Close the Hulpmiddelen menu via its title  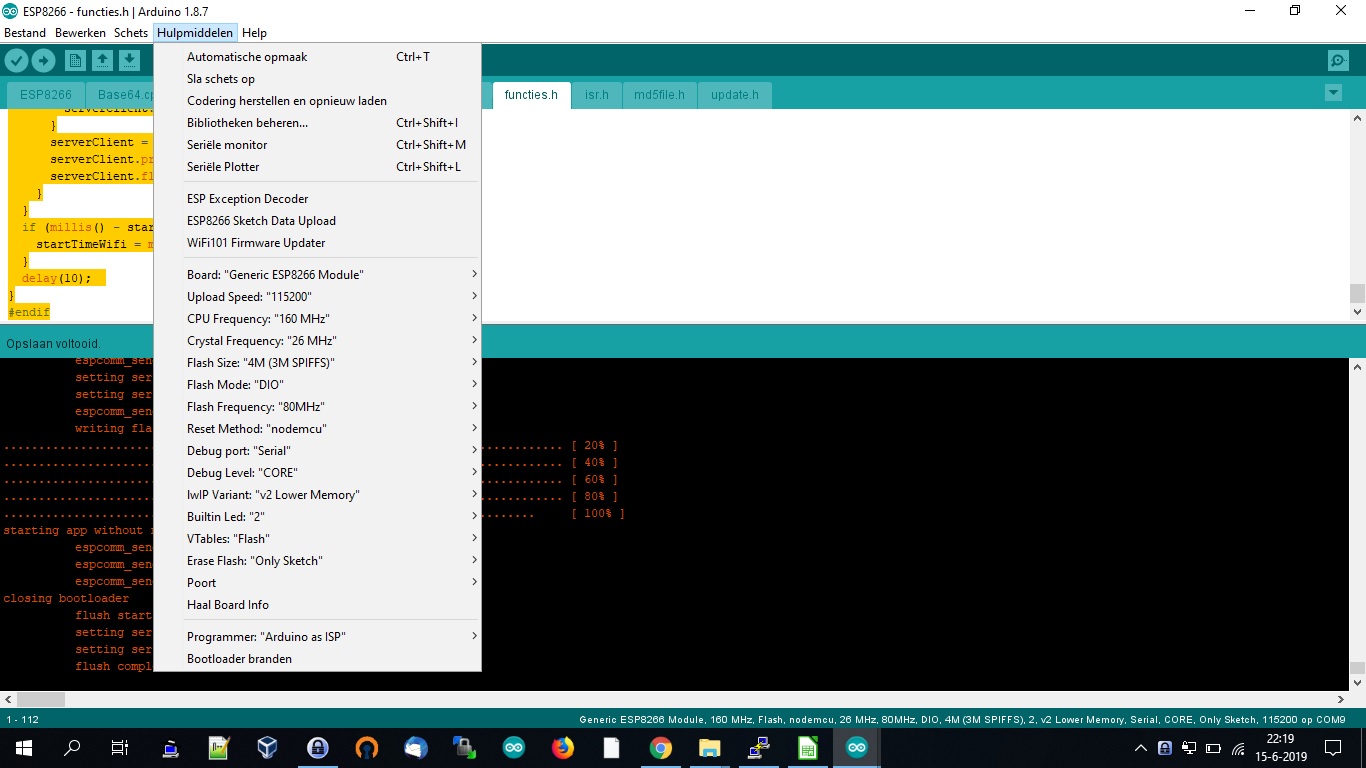click(195, 33)
